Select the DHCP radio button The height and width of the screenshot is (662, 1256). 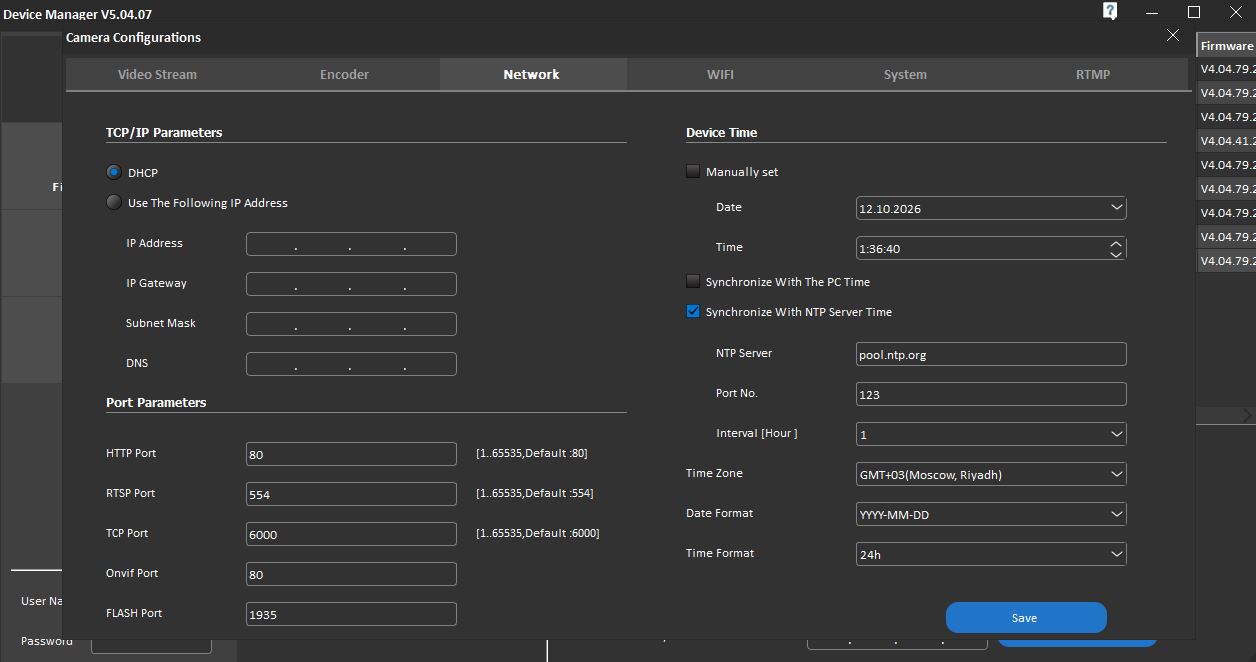(114, 172)
